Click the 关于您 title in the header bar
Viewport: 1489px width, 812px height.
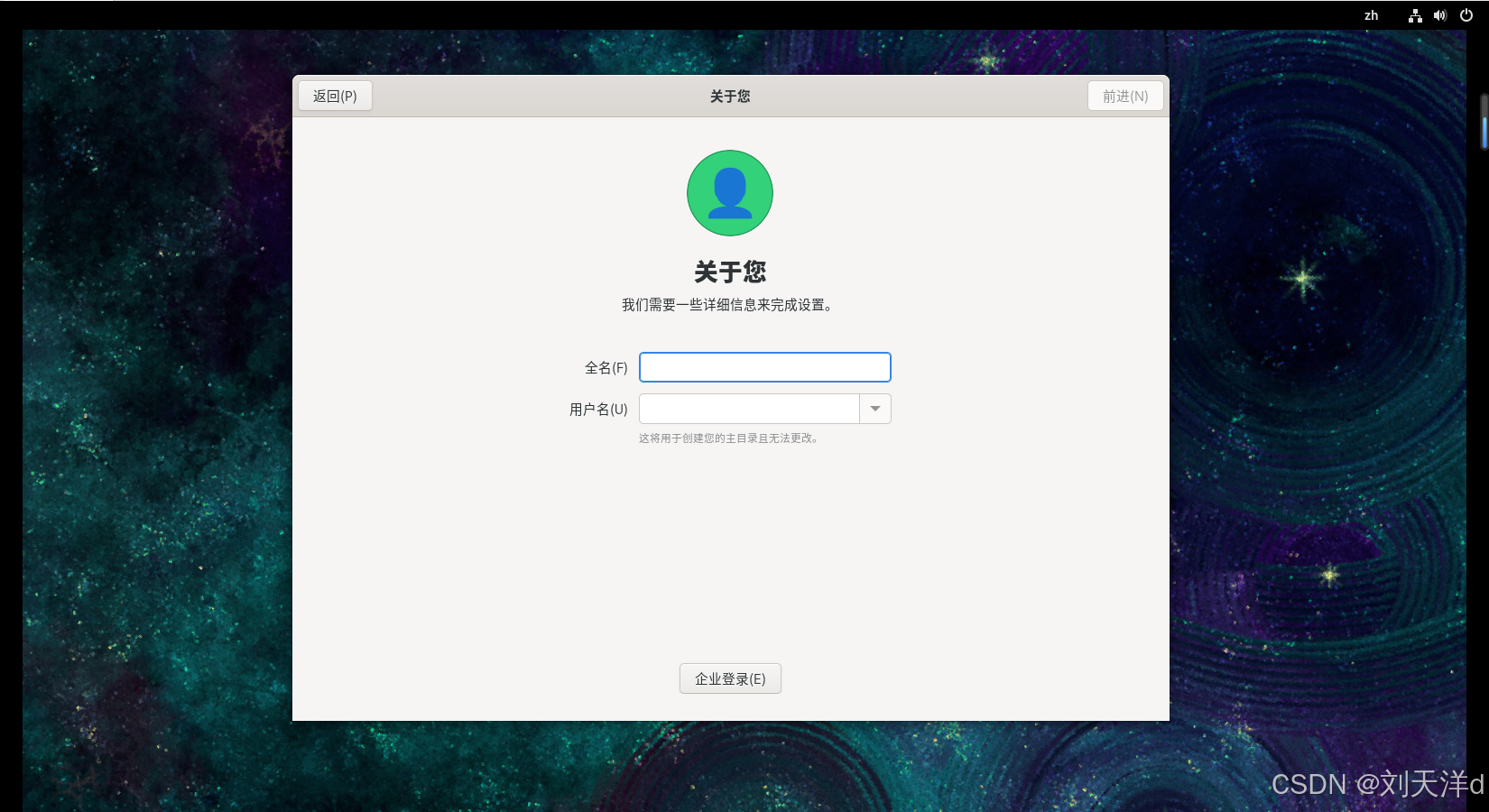tap(730, 96)
